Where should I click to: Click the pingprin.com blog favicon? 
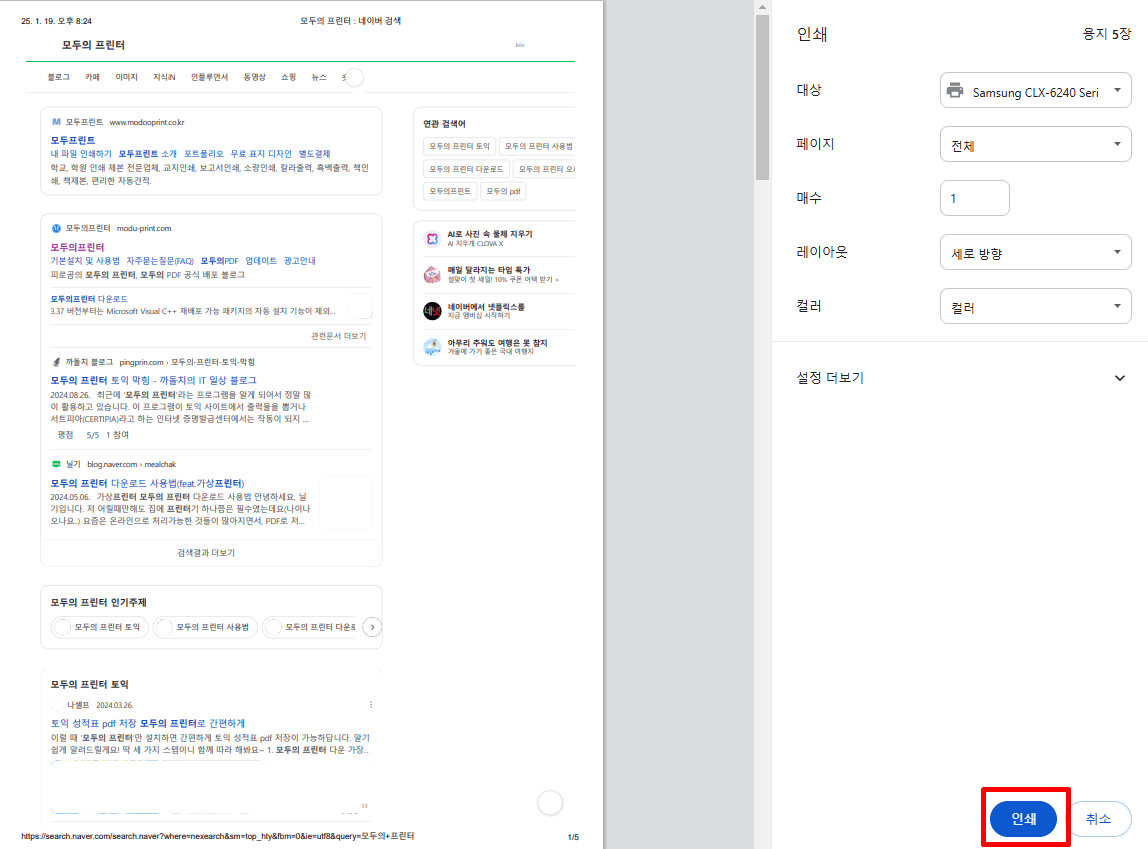56,362
